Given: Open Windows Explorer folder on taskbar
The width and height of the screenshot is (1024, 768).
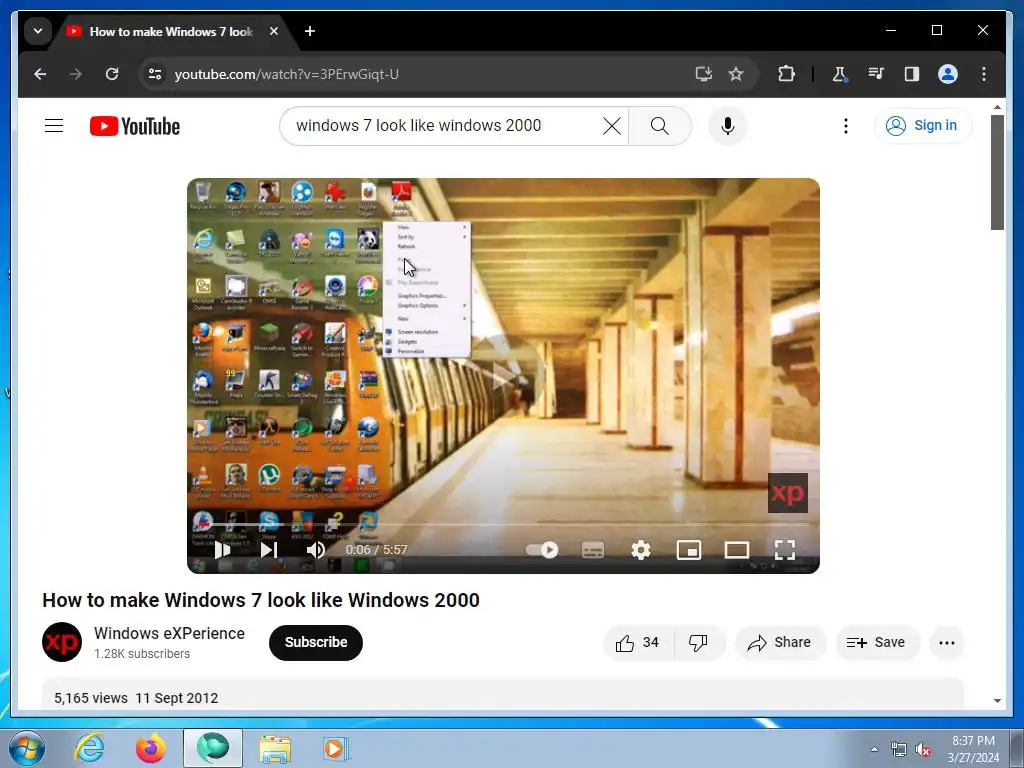Looking at the screenshot, I should tap(275, 748).
